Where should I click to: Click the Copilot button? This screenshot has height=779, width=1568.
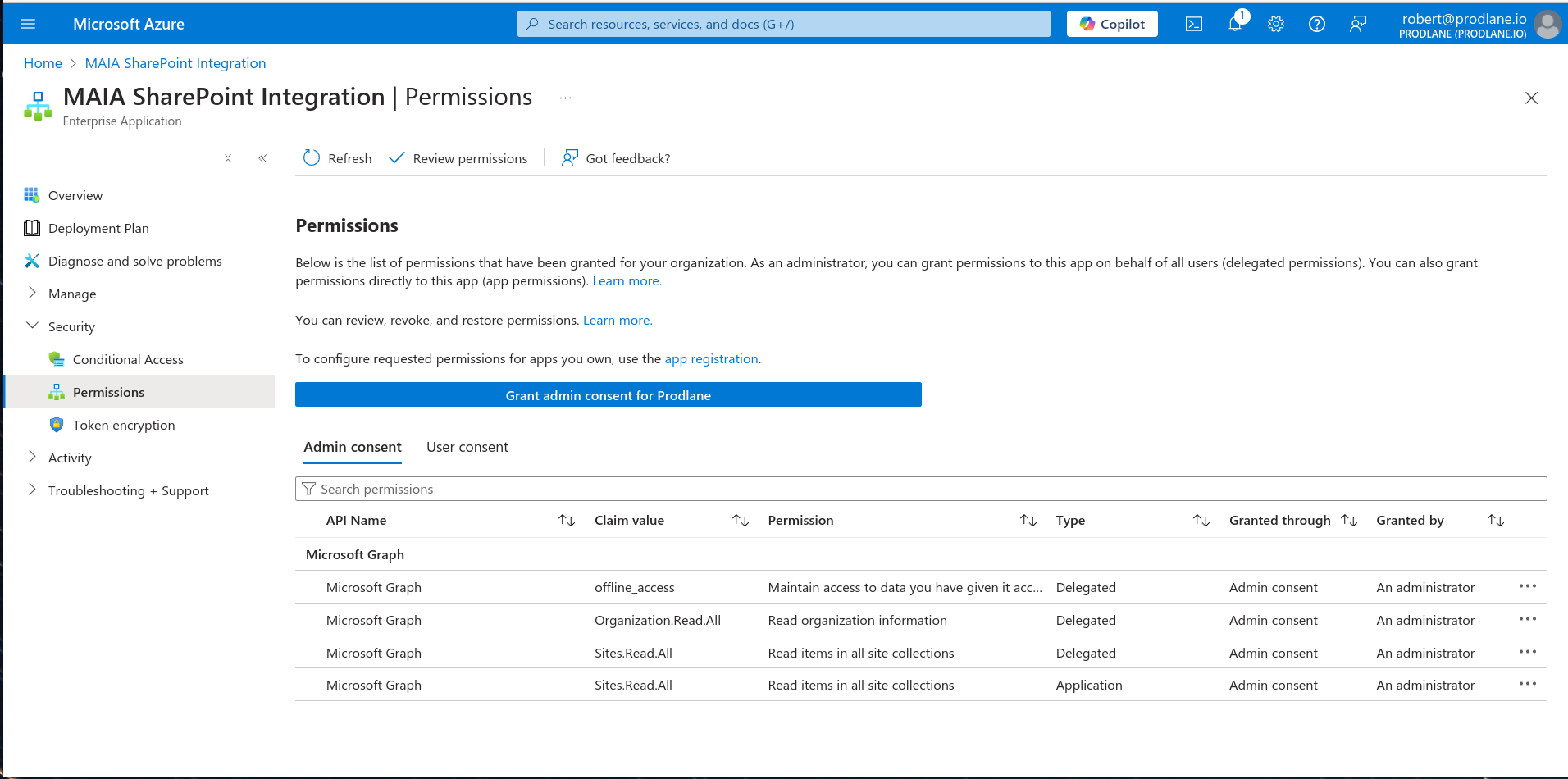click(1112, 24)
